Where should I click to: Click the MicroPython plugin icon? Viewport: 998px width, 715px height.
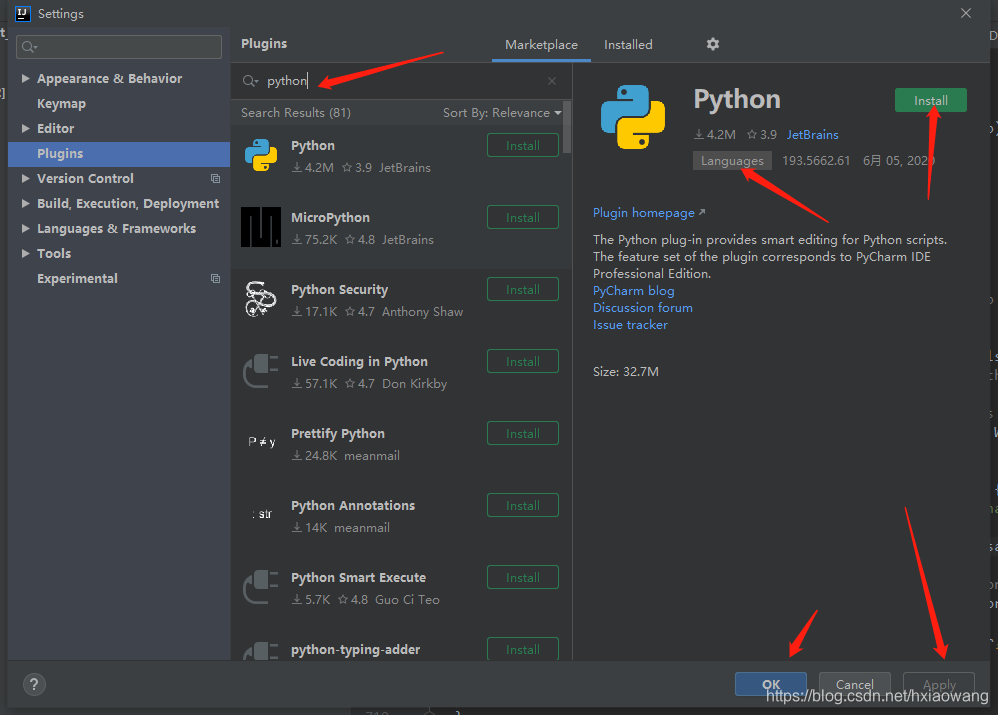pyautogui.click(x=261, y=227)
